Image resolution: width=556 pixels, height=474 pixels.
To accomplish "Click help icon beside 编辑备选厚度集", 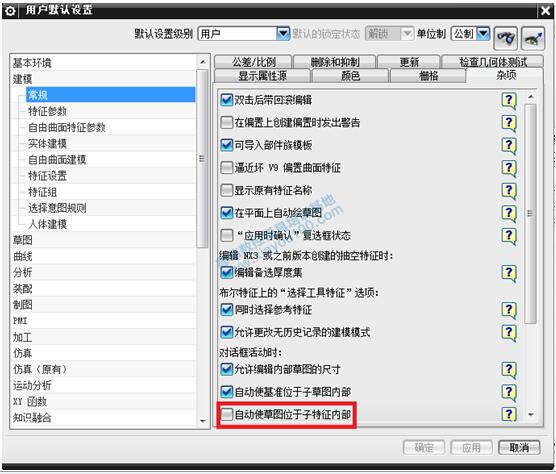I will point(509,273).
